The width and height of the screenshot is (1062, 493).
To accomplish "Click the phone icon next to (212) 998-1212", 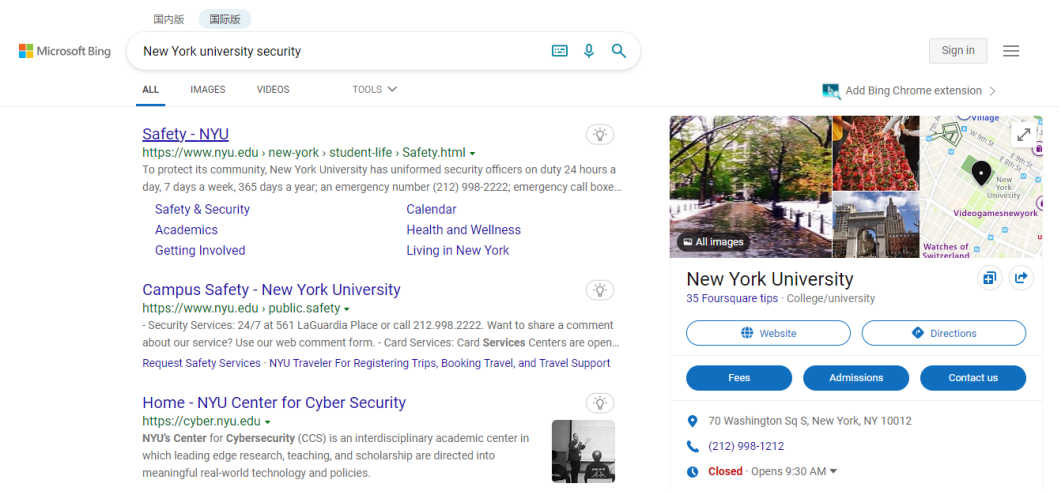I will click(x=692, y=446).
